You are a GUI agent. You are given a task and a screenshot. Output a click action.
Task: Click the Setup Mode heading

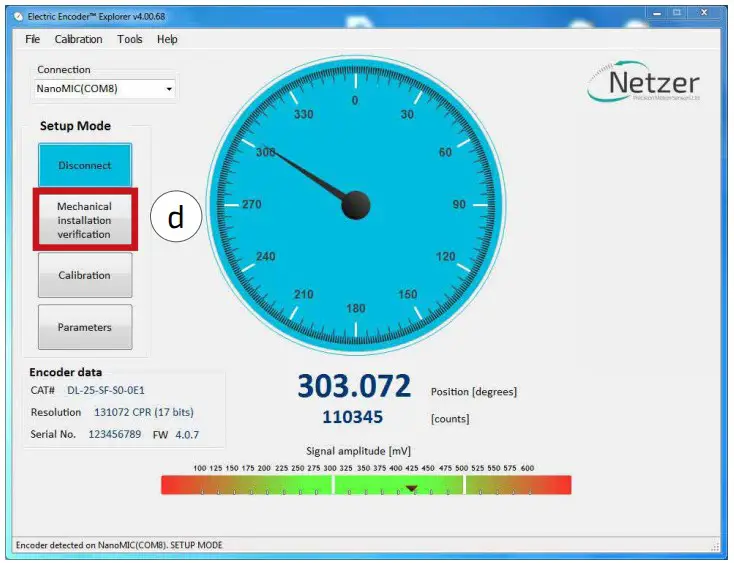tap(75, 126)
